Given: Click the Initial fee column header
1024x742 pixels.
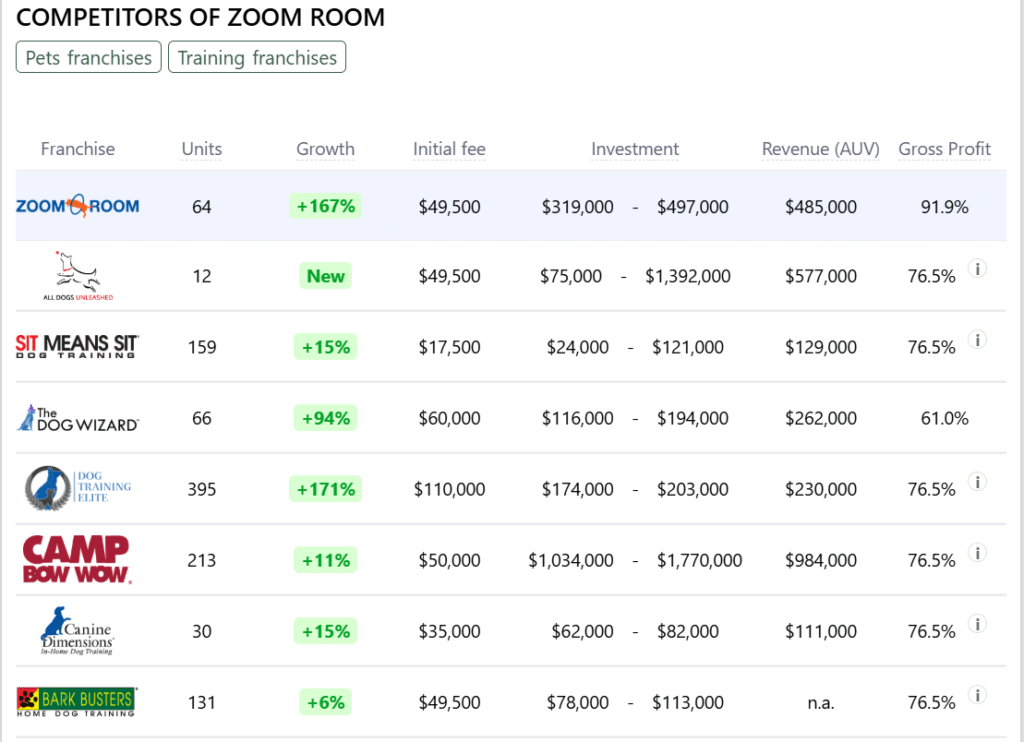Looking at the screenshot, I should pyautogui.click(x=449, y=149).
